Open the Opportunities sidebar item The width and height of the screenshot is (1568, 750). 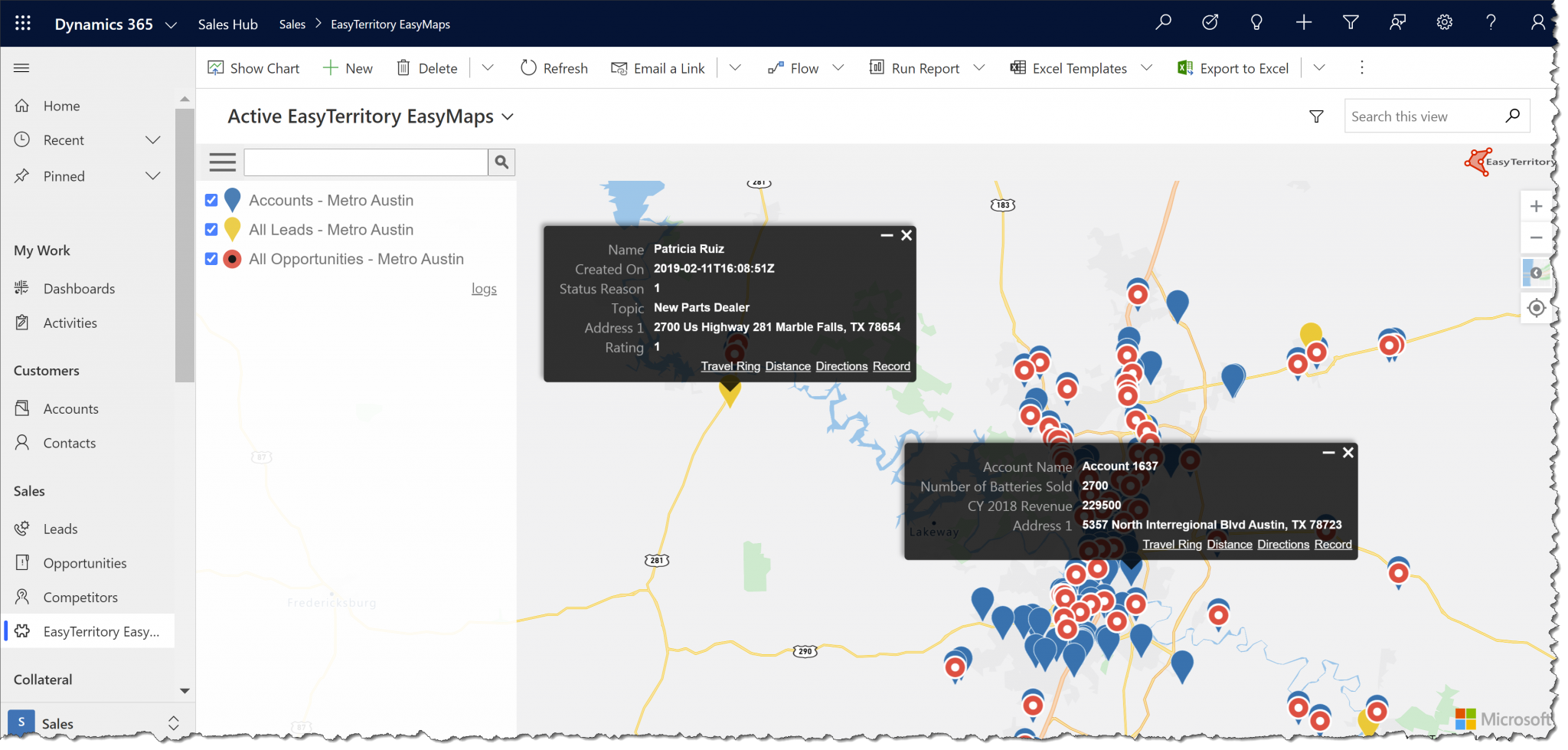84,562
